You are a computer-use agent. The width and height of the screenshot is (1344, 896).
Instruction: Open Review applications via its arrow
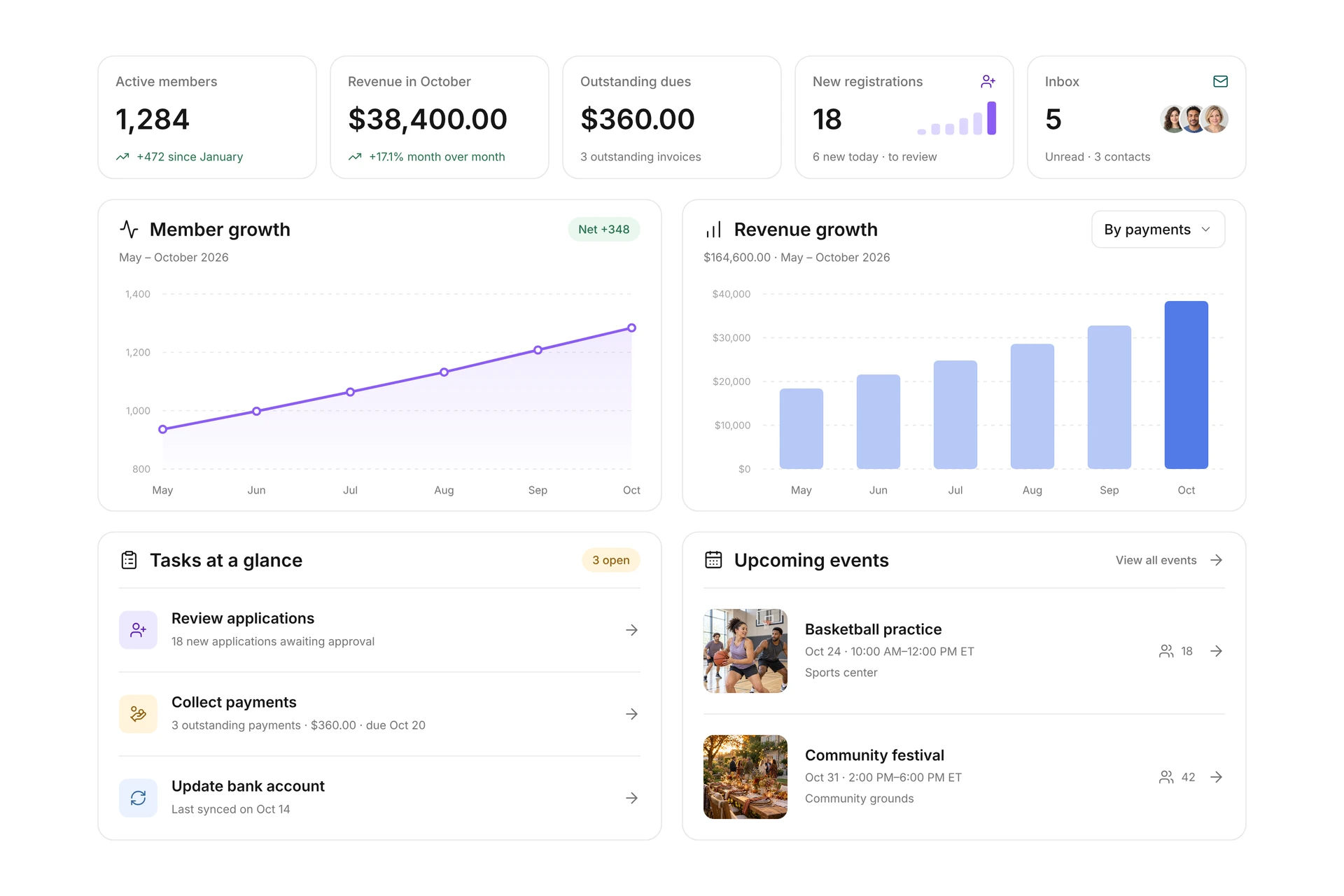pos(631,630)
